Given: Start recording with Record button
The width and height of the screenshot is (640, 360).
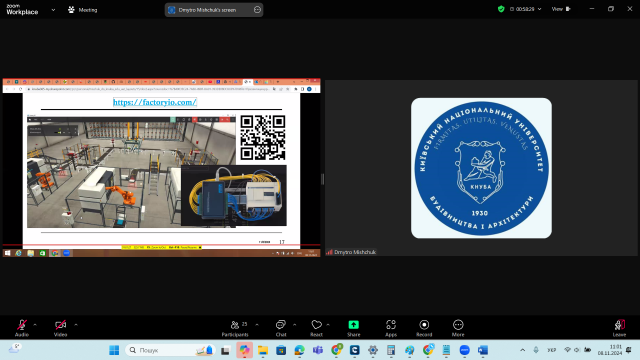Looking at the screenshot, I should pos(424,328).
